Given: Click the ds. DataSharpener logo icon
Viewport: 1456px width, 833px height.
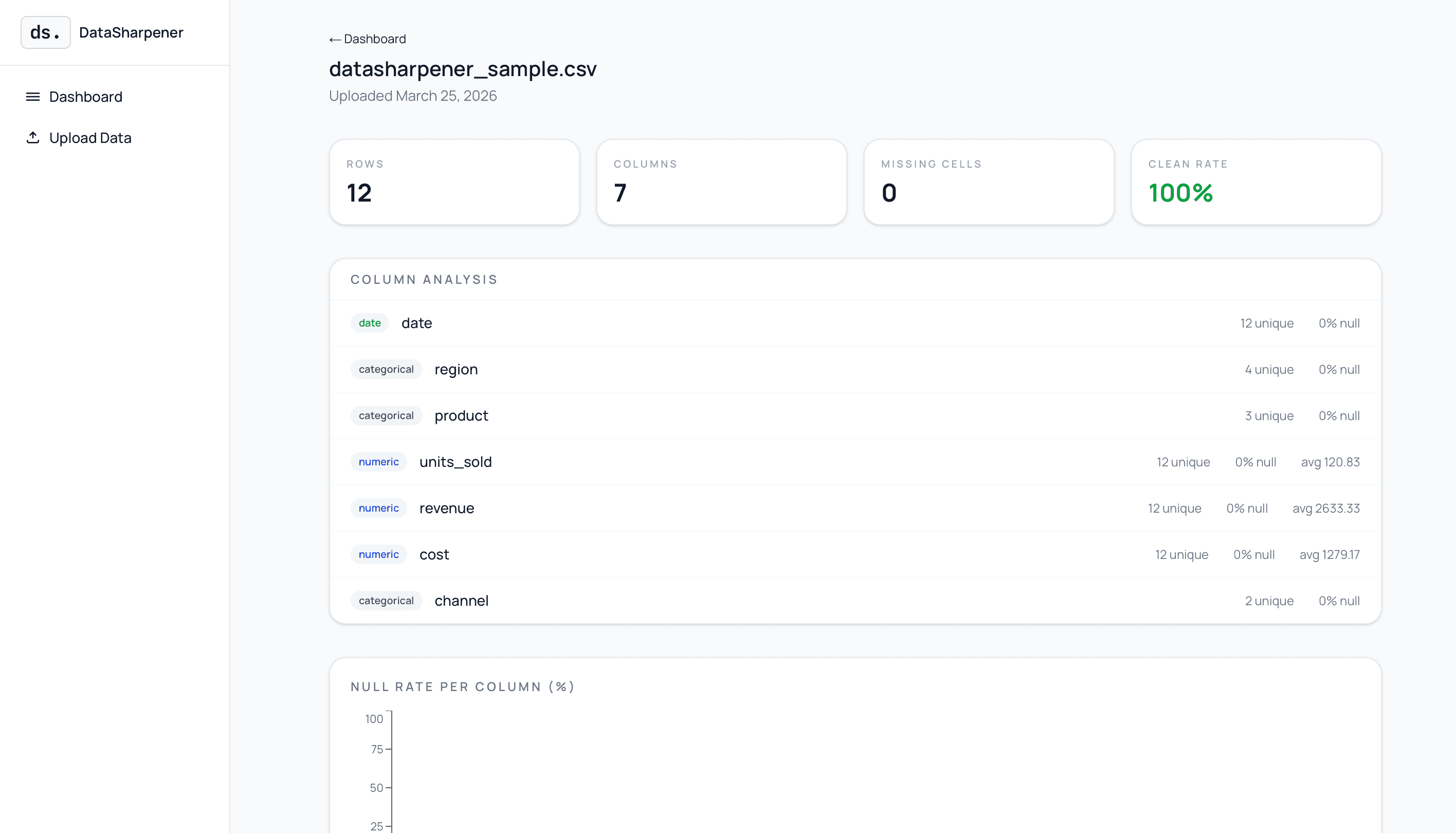Looking at the screenshot, I should (x=45, y=32).
